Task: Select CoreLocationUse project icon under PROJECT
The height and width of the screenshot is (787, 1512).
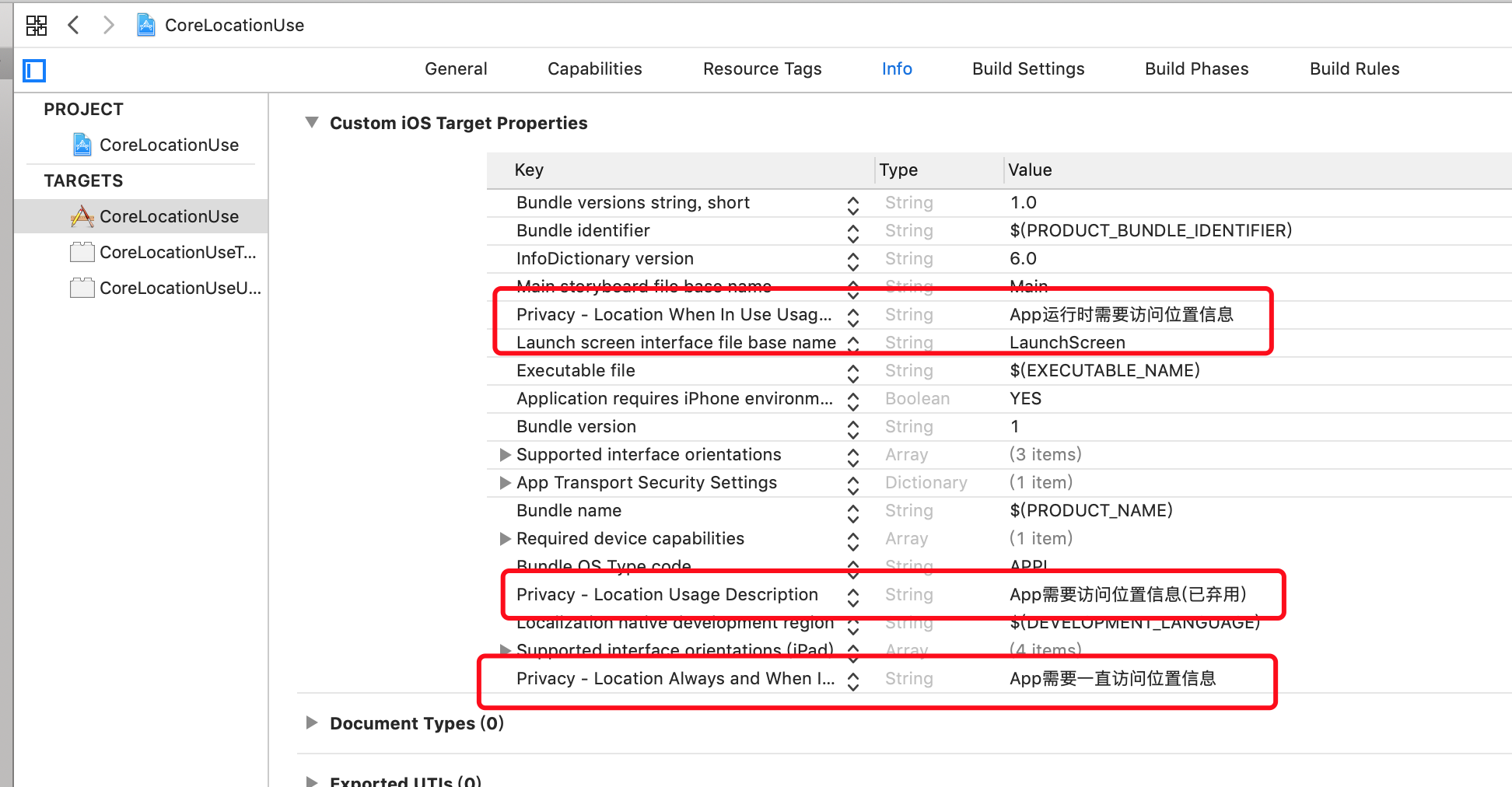Action: tap(82, 145)
